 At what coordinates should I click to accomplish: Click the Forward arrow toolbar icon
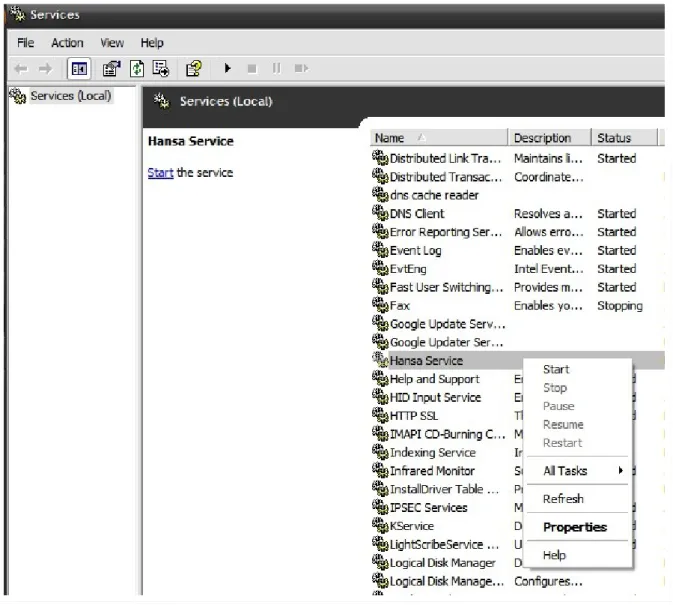pyautogui.click(x=45, y=69)
